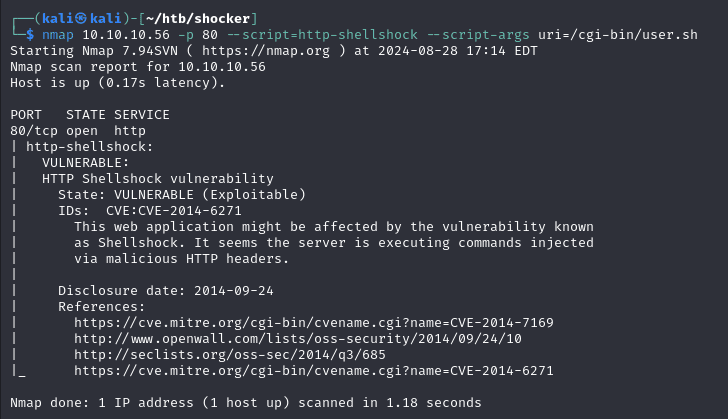
Task: Click the Disclosure date 2014-09-24 line
Action: click(165, 290)
